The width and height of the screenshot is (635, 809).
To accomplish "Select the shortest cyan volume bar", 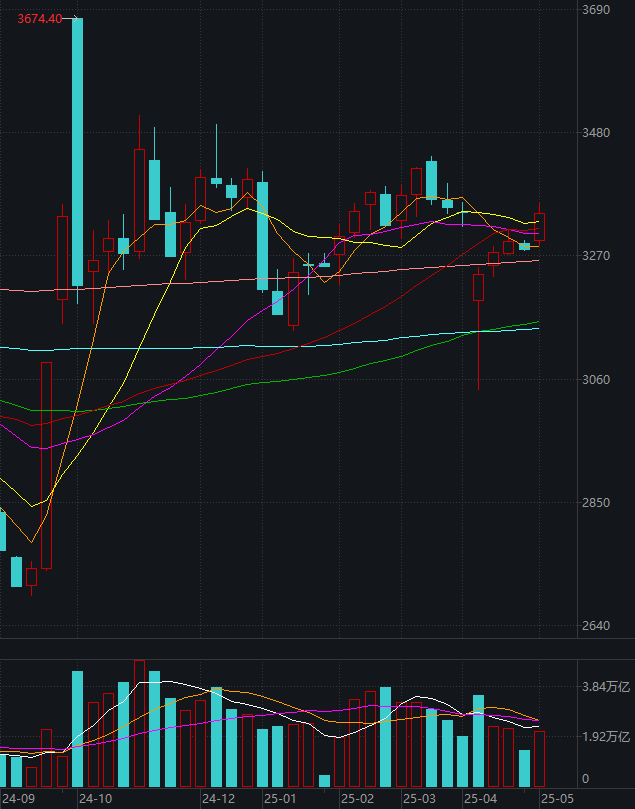I will (x=324, y=780).
